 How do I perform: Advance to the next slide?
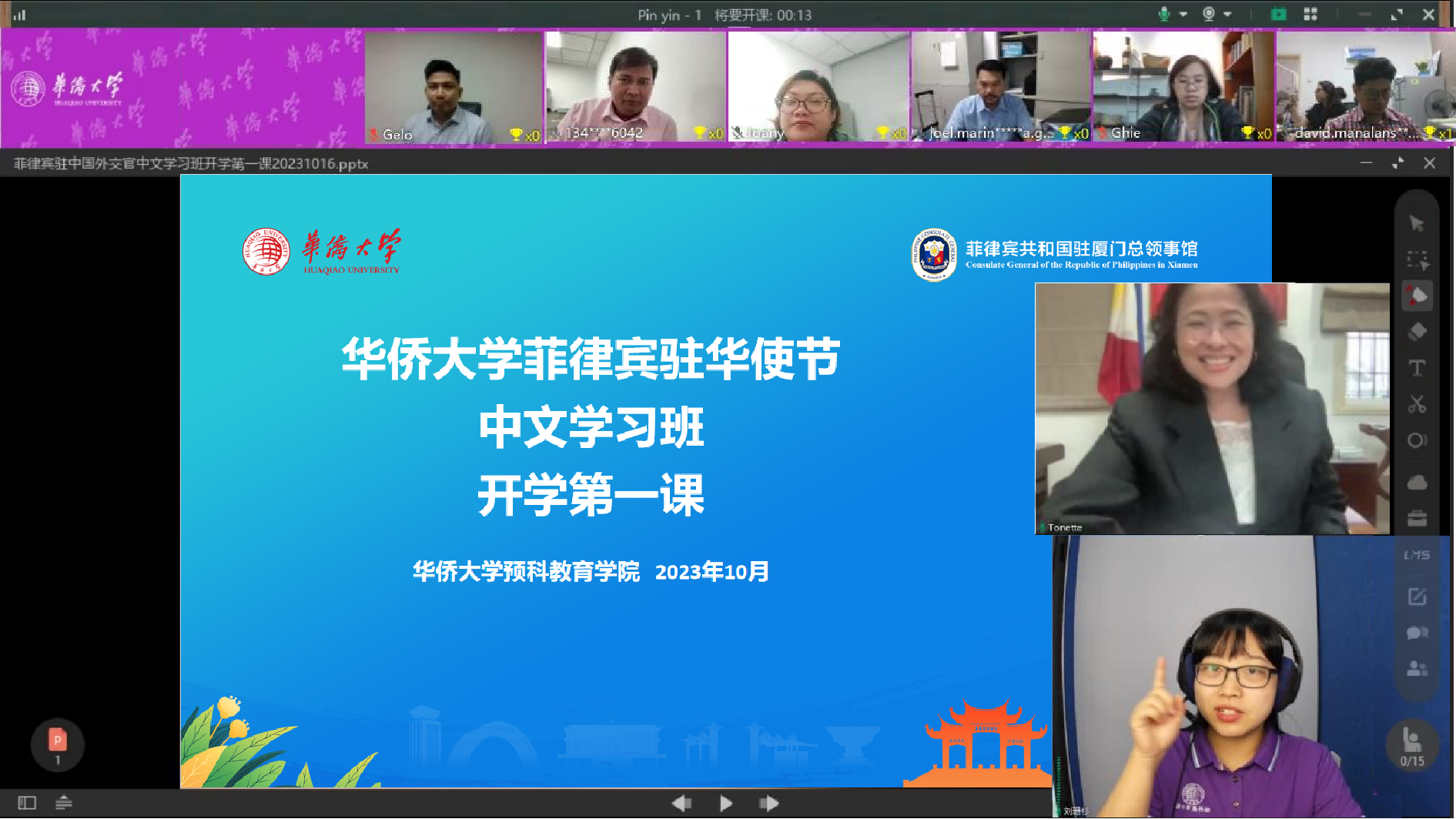pyautogui.click(x=768, y=803)
